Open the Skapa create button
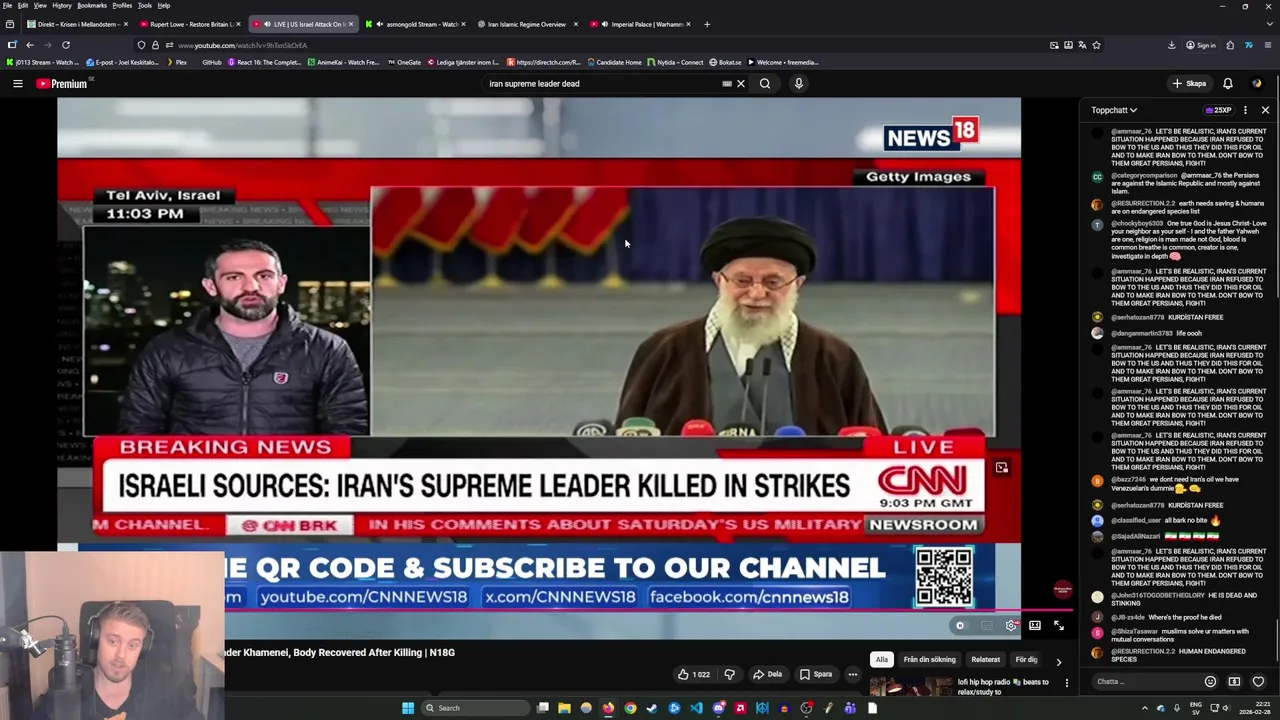Viewport: 1280px width, 720px height. (1189, 84)
